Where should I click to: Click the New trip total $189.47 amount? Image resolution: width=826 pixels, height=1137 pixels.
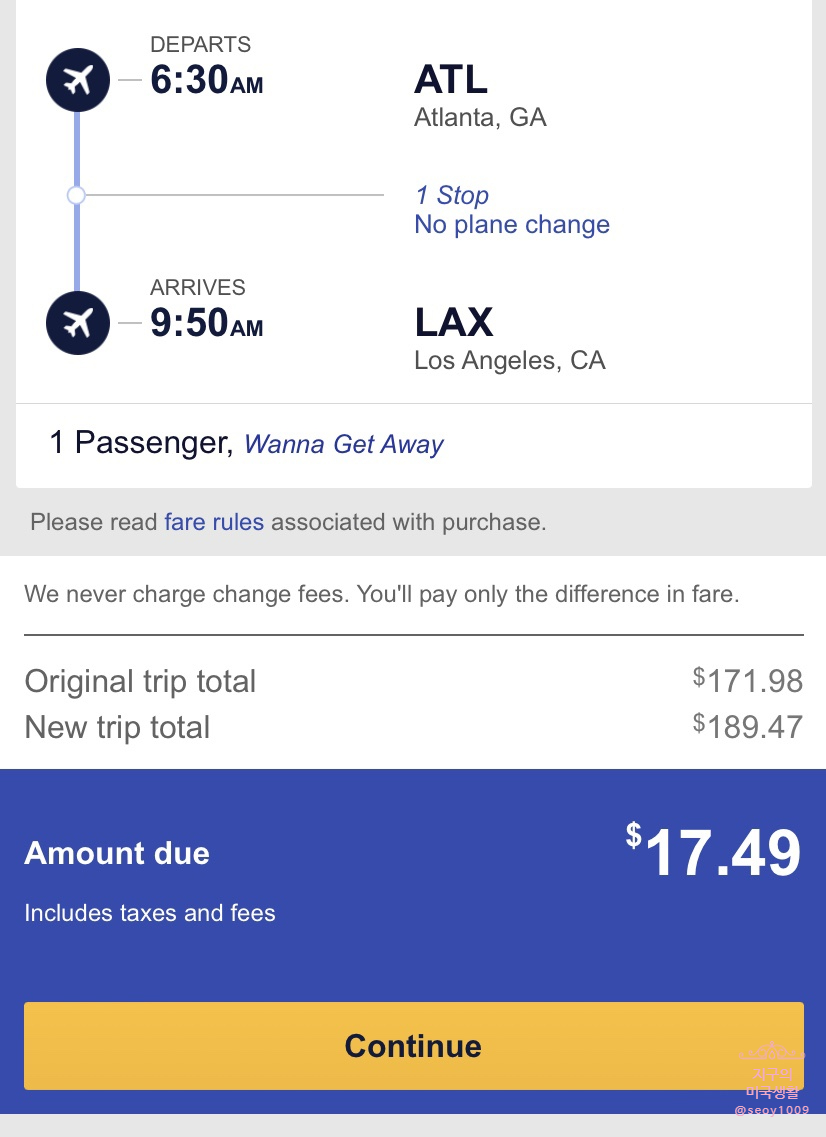(748, 727)
